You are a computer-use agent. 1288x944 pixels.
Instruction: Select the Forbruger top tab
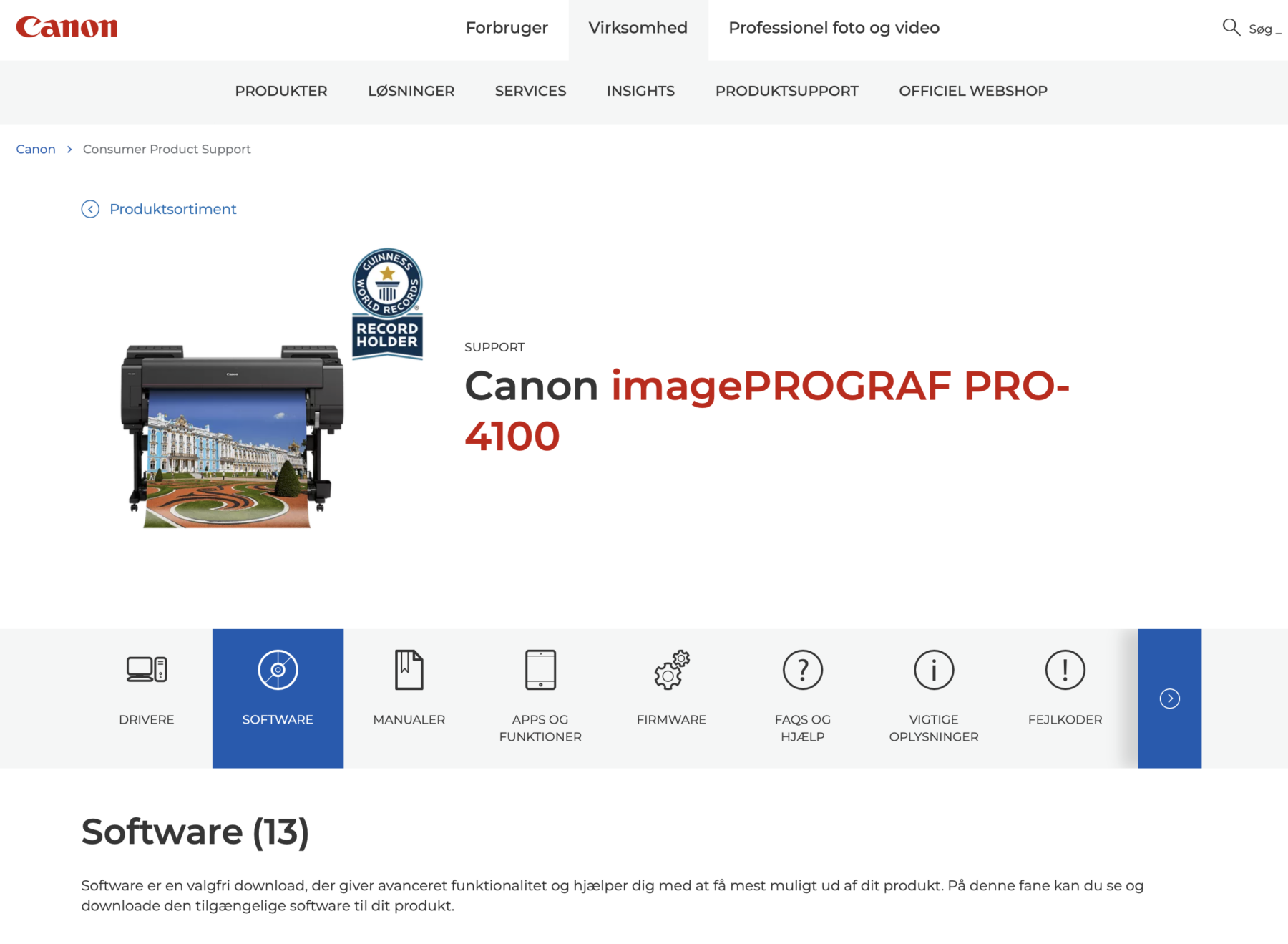tap(507, 28)
